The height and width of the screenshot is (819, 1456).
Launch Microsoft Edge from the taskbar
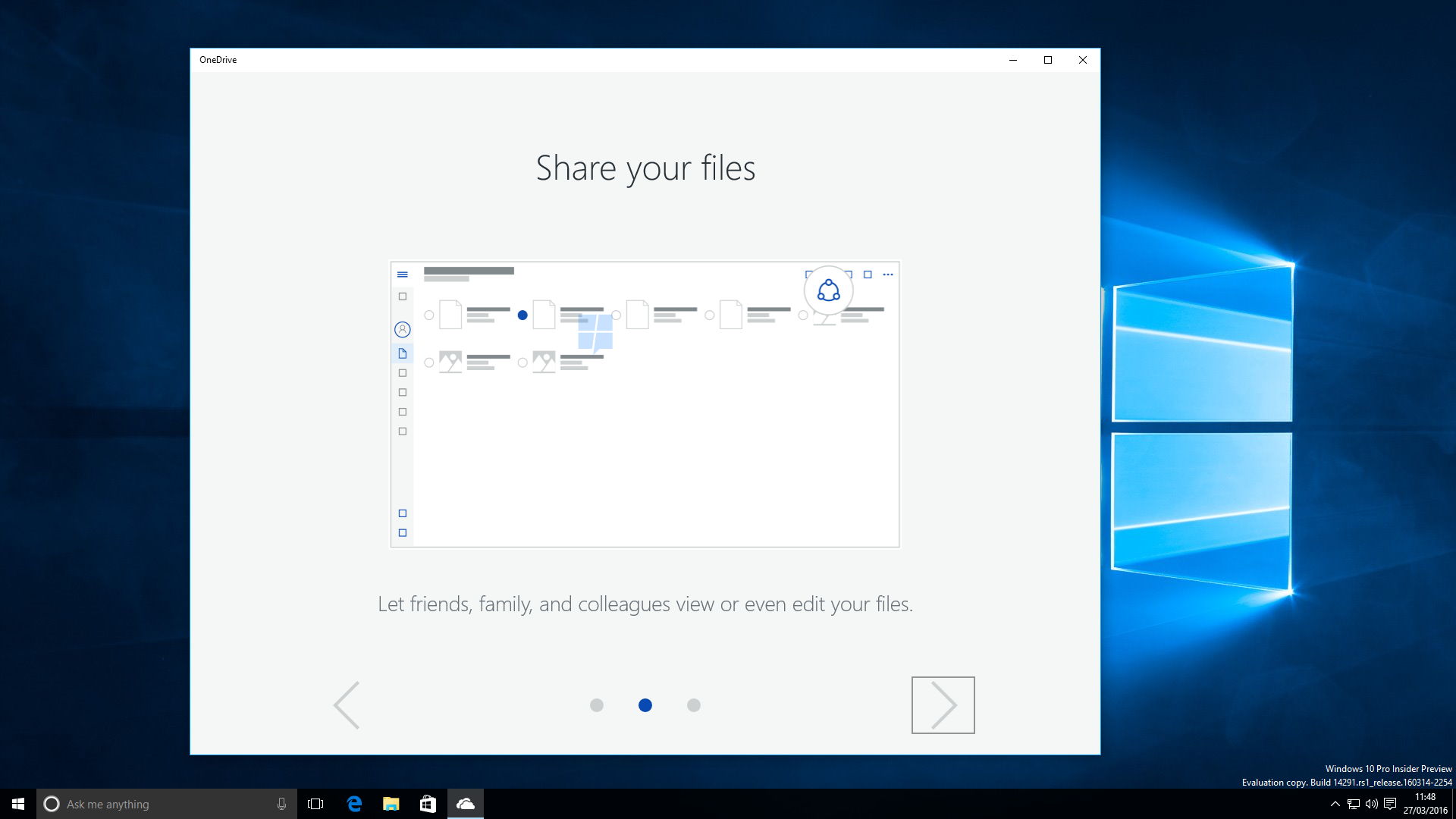point(354,804)
